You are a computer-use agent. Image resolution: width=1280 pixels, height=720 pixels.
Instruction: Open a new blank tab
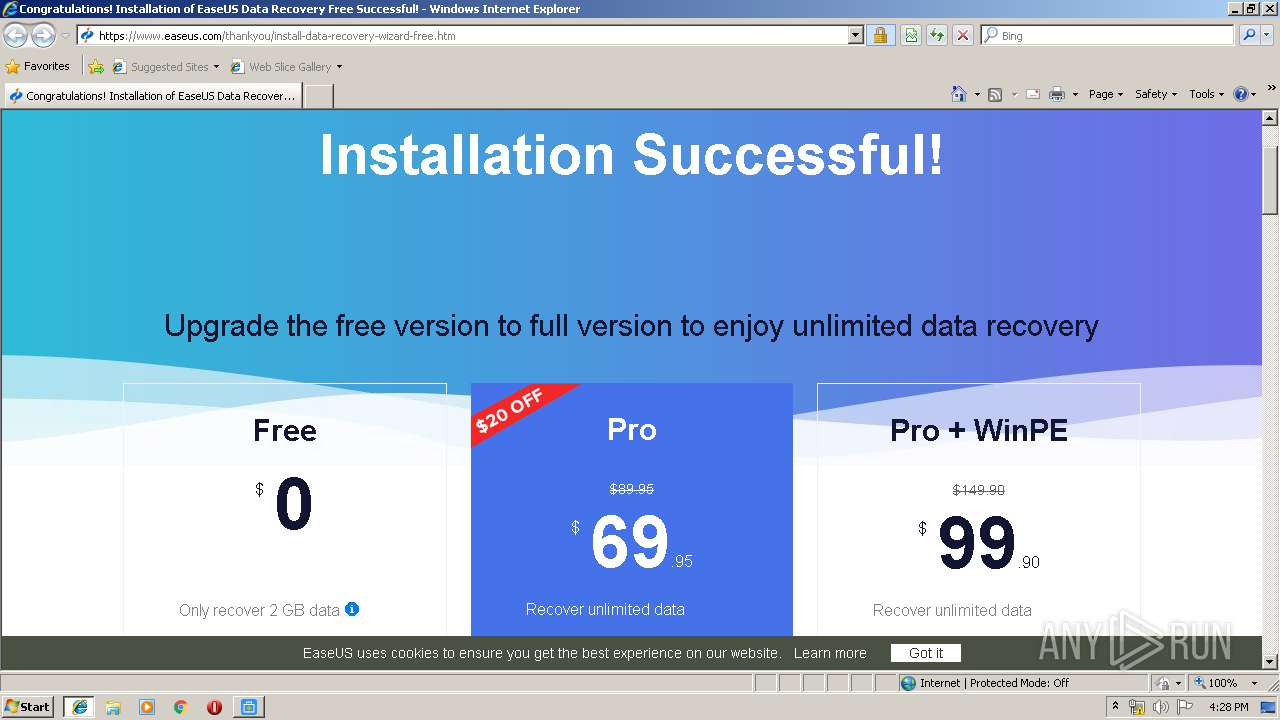[x=318, y=96]
